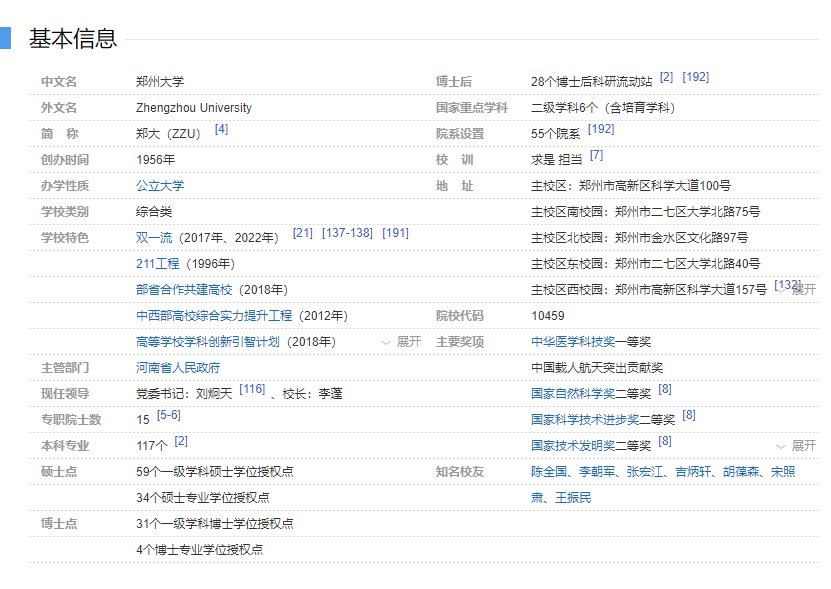Image resolution: width=831 pixels, height=589 pixels.
Task: Visit the 河南省人民政府 link
Action: point(178,368)
